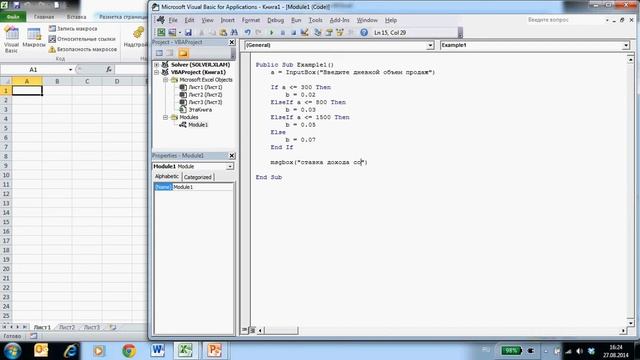Click the View Microsoft Excel toolbar icon
640x360 pixels.
coord(161,32)
